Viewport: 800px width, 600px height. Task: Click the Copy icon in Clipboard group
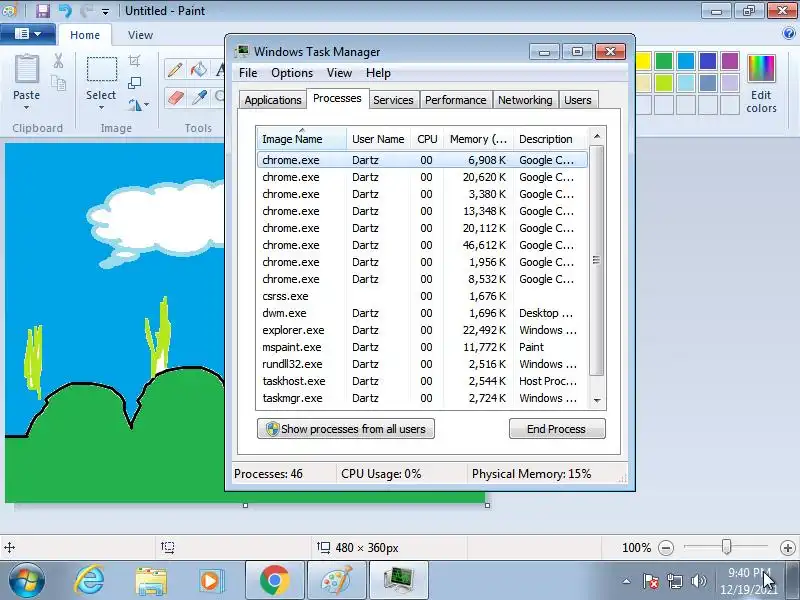pyautogui.click(x=59, y=83)
